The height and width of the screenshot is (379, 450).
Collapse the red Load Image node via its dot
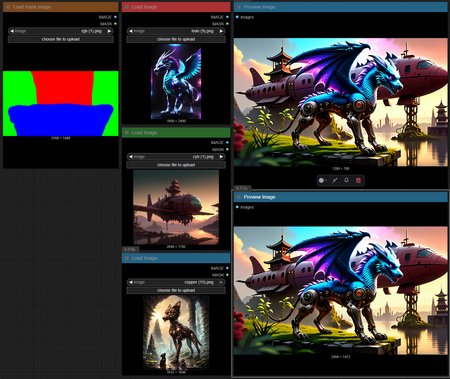point(127,7)
